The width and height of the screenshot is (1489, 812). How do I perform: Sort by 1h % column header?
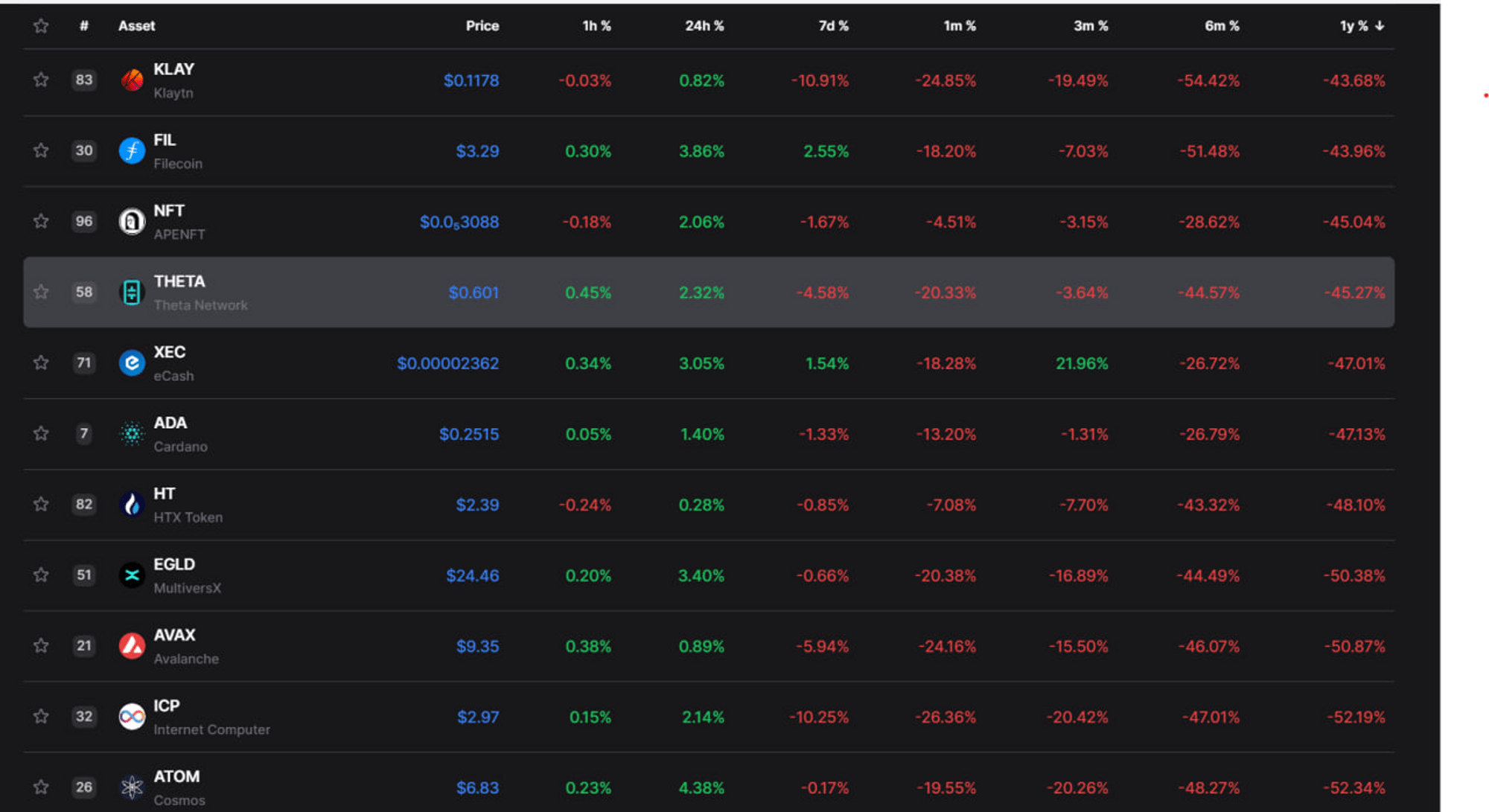click(x=596, y=26)
